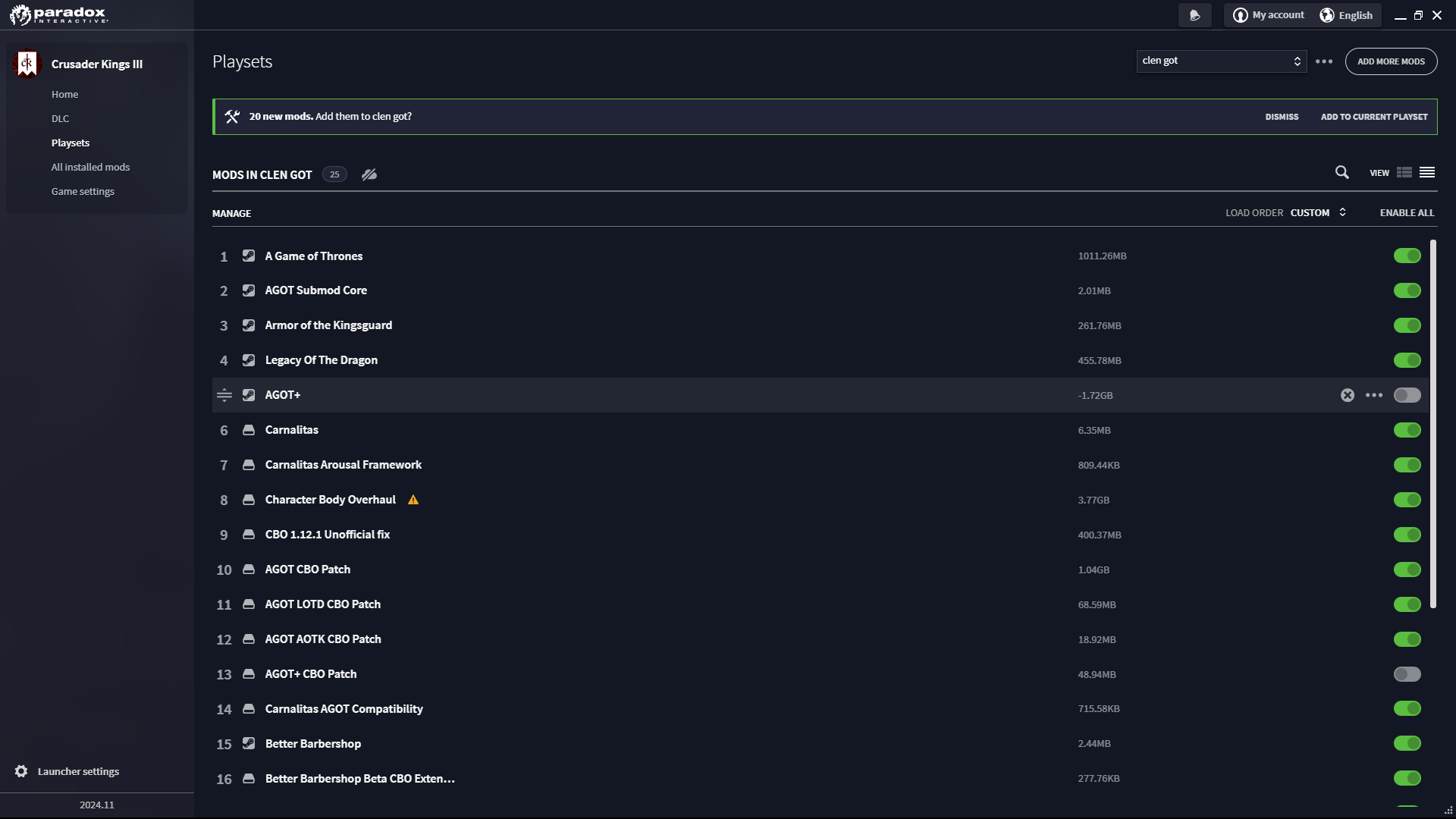Click the local mod icon for Character Body Overhaul
The width and height of the screenshot is (1456, 819).
pyautogui.click(x=249, y=500)
